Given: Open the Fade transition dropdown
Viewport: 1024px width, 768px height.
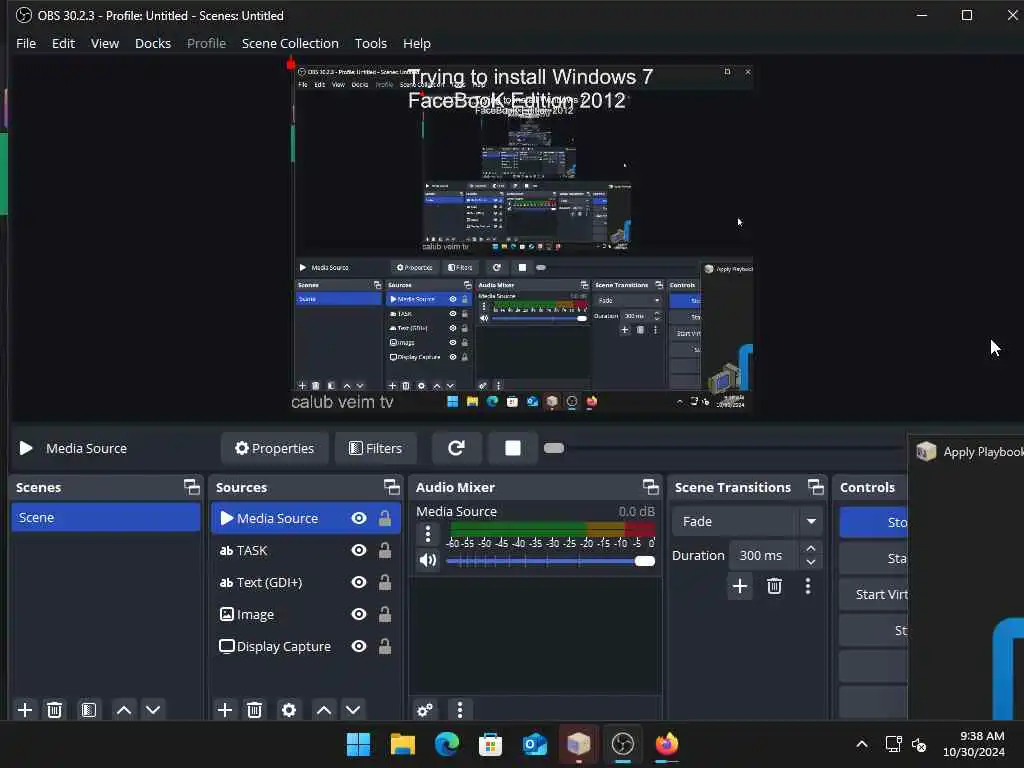Looking at the screenshot, I should pyautogui.click(x=746, y=521).
